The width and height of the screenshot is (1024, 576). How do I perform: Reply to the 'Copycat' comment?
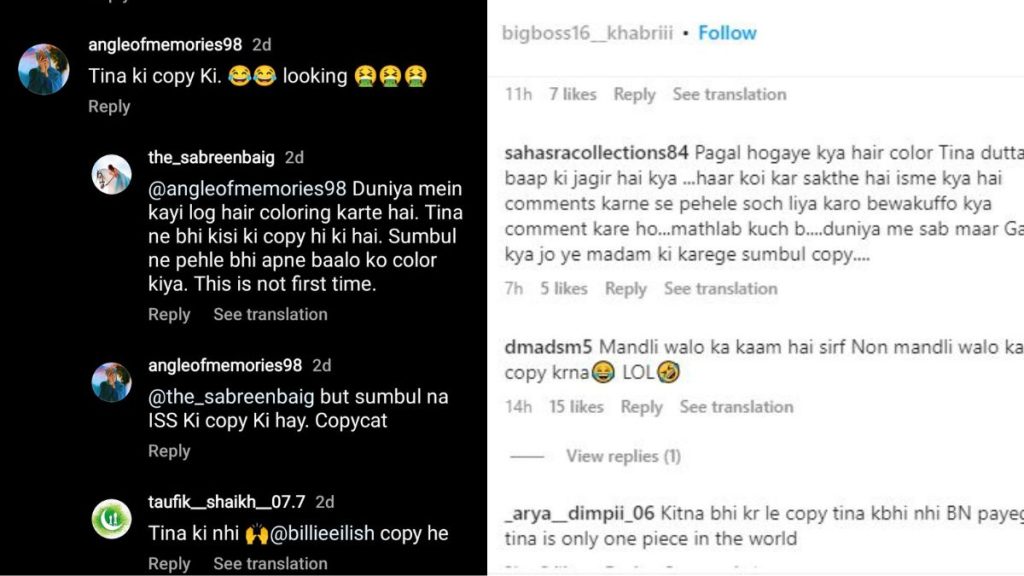pos(169,451)
